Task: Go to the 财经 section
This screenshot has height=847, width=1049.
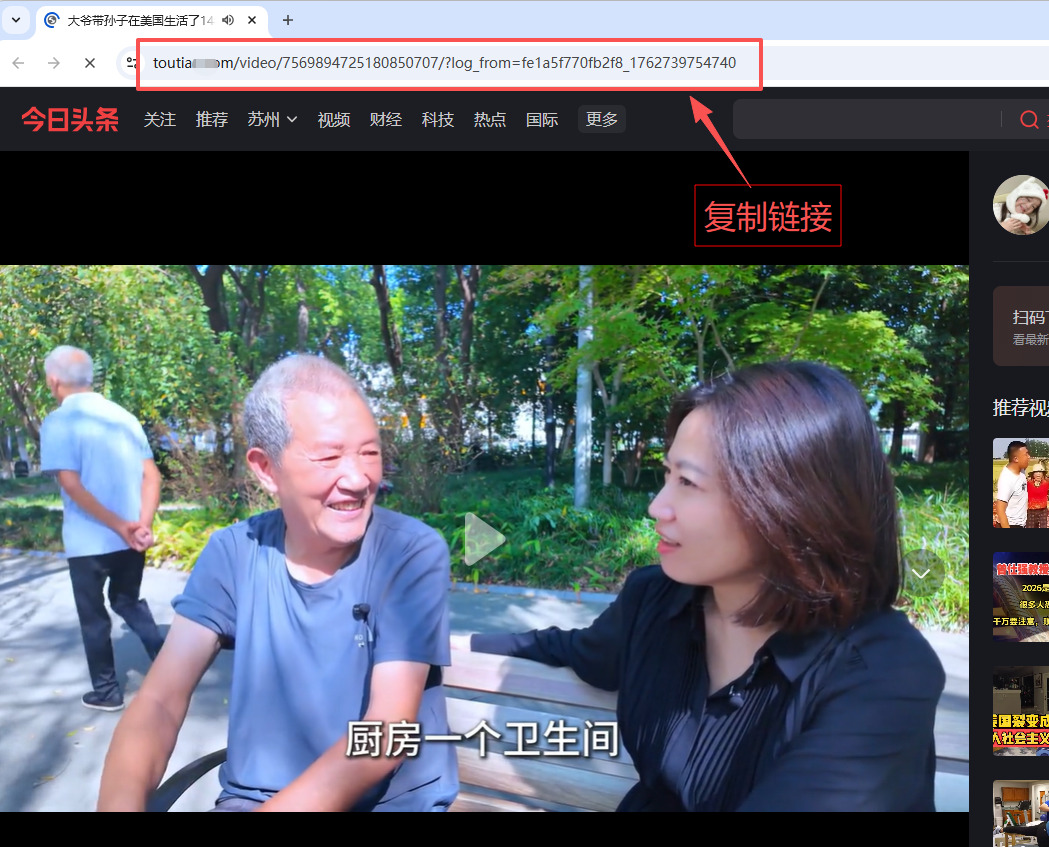Action: pos(386,120)
